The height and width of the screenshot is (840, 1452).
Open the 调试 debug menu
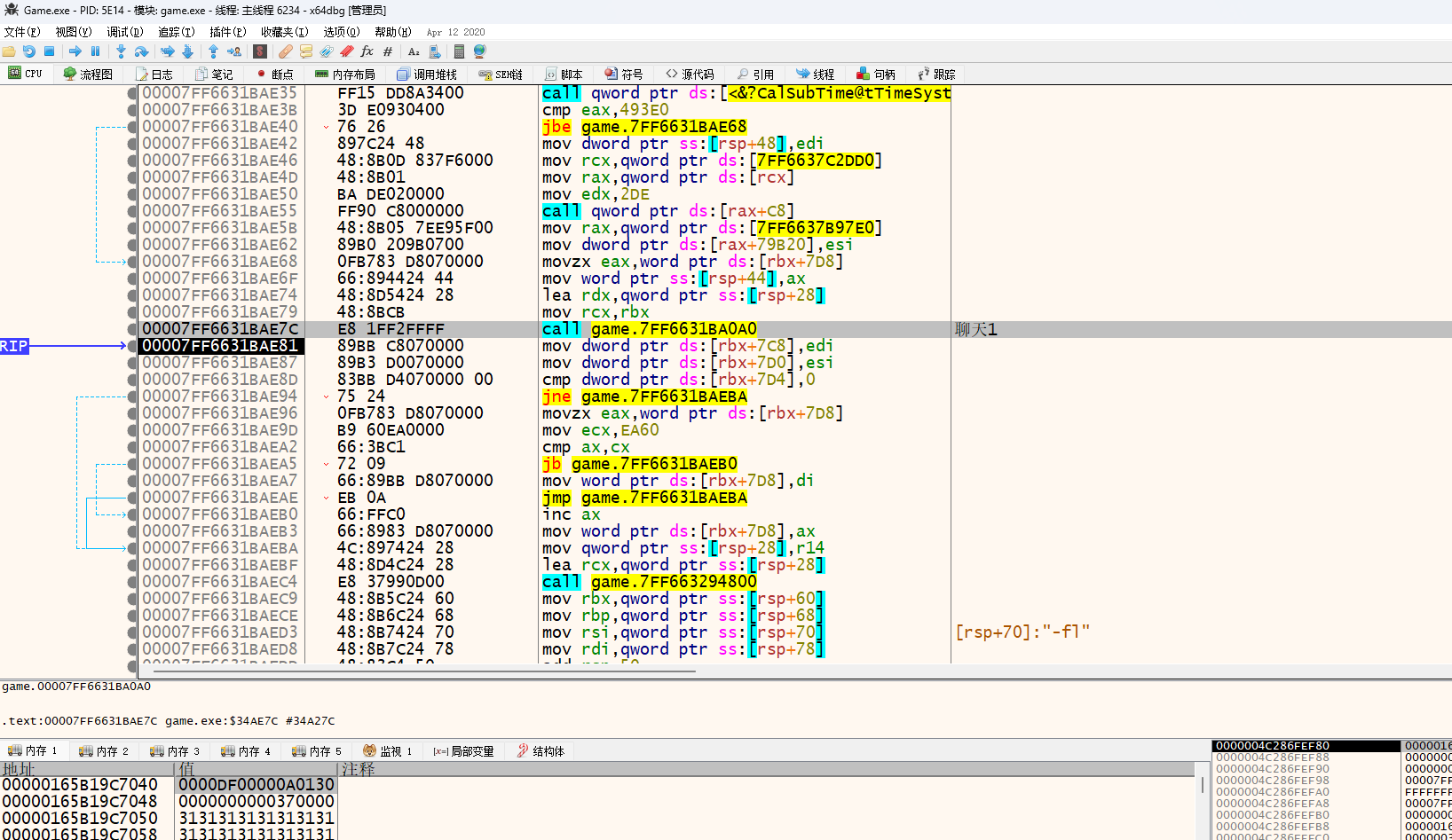(x=125, y=32)
